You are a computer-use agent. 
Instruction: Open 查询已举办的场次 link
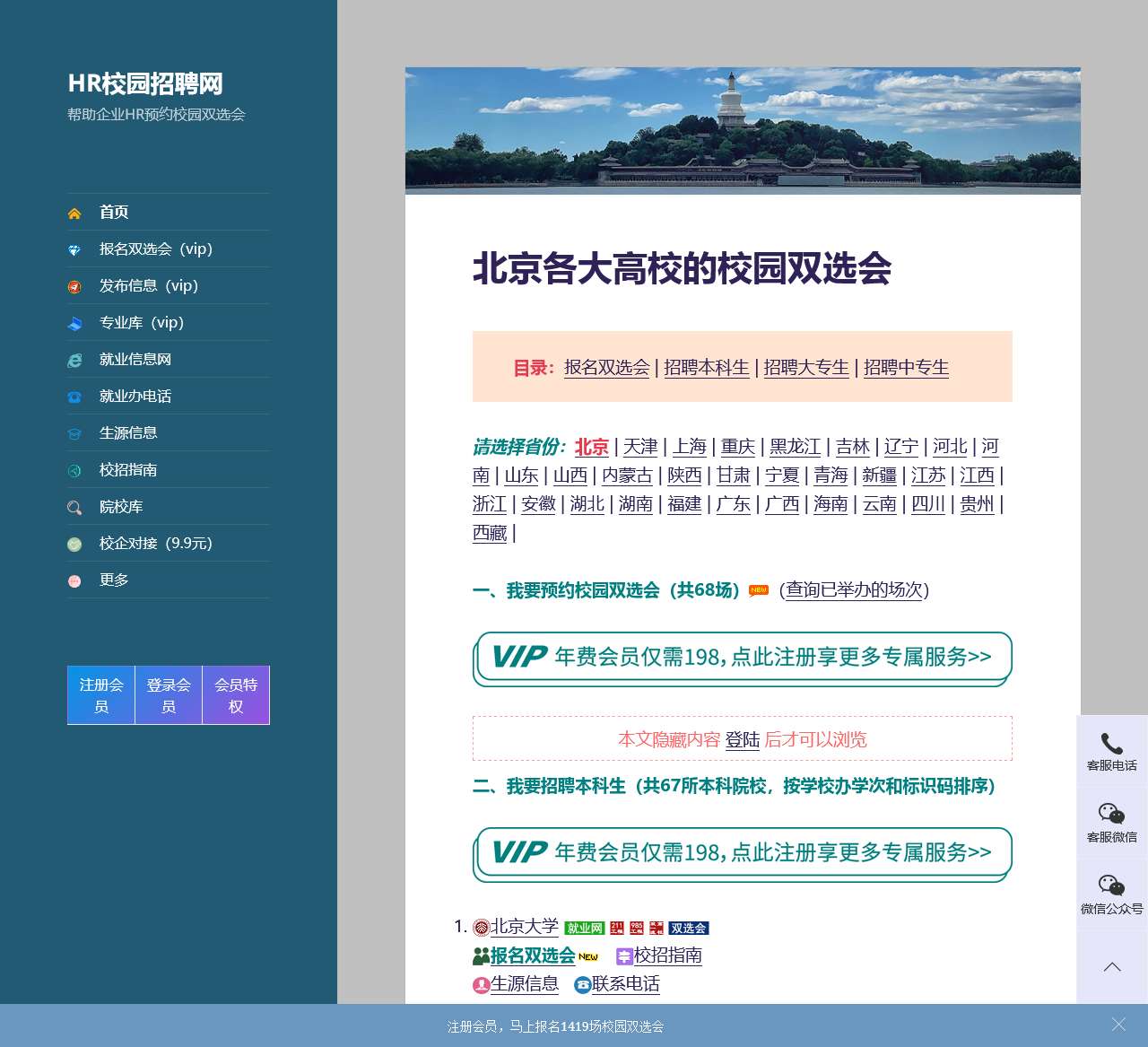(x=854, y=590)
